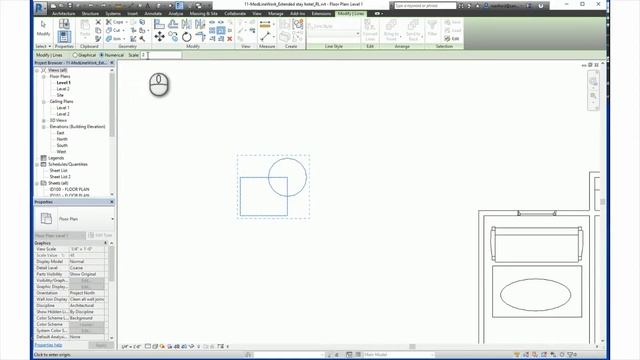Viewport: 640px width, 360px height.
Task: Click the Type Properties icon above Properties
Action: 64,23
